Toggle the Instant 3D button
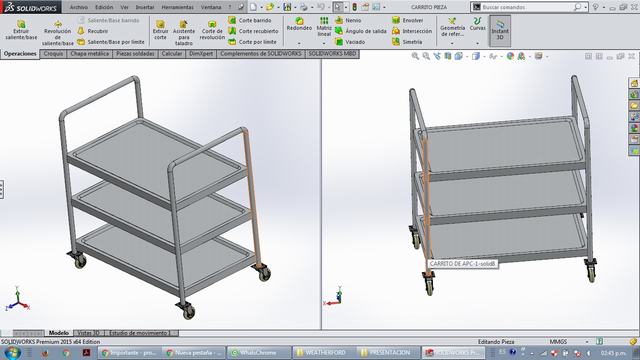This screenshot has height=360, width=640. [500, 31]
